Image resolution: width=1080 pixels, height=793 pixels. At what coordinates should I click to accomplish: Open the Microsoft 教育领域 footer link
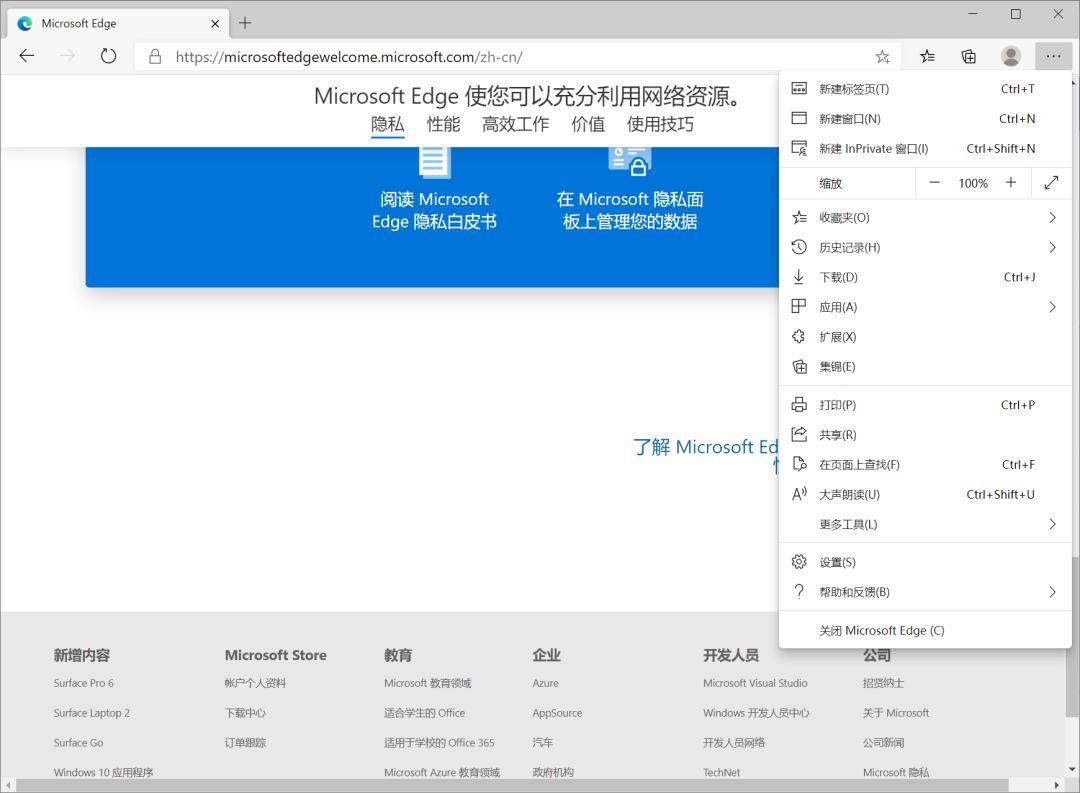[x=428, y=683]
